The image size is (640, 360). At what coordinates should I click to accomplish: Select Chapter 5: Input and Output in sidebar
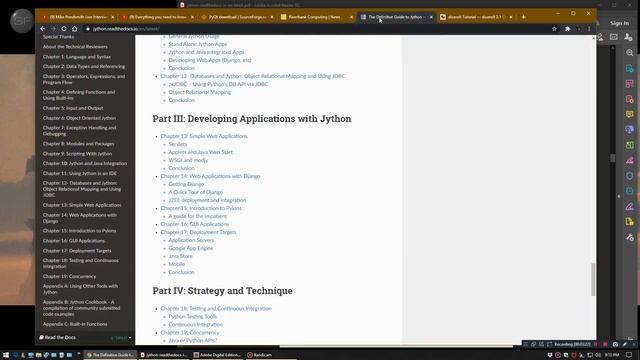(73, 108)
